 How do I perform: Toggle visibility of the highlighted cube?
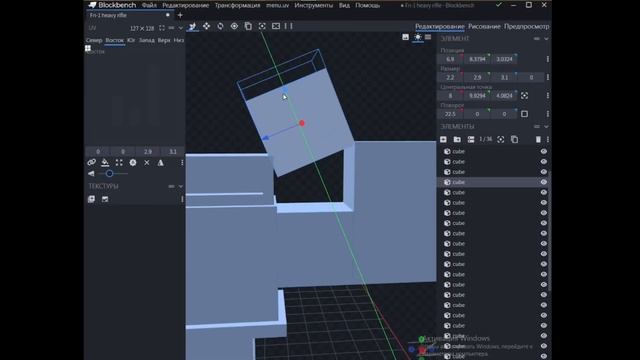(x=544, y=182)
